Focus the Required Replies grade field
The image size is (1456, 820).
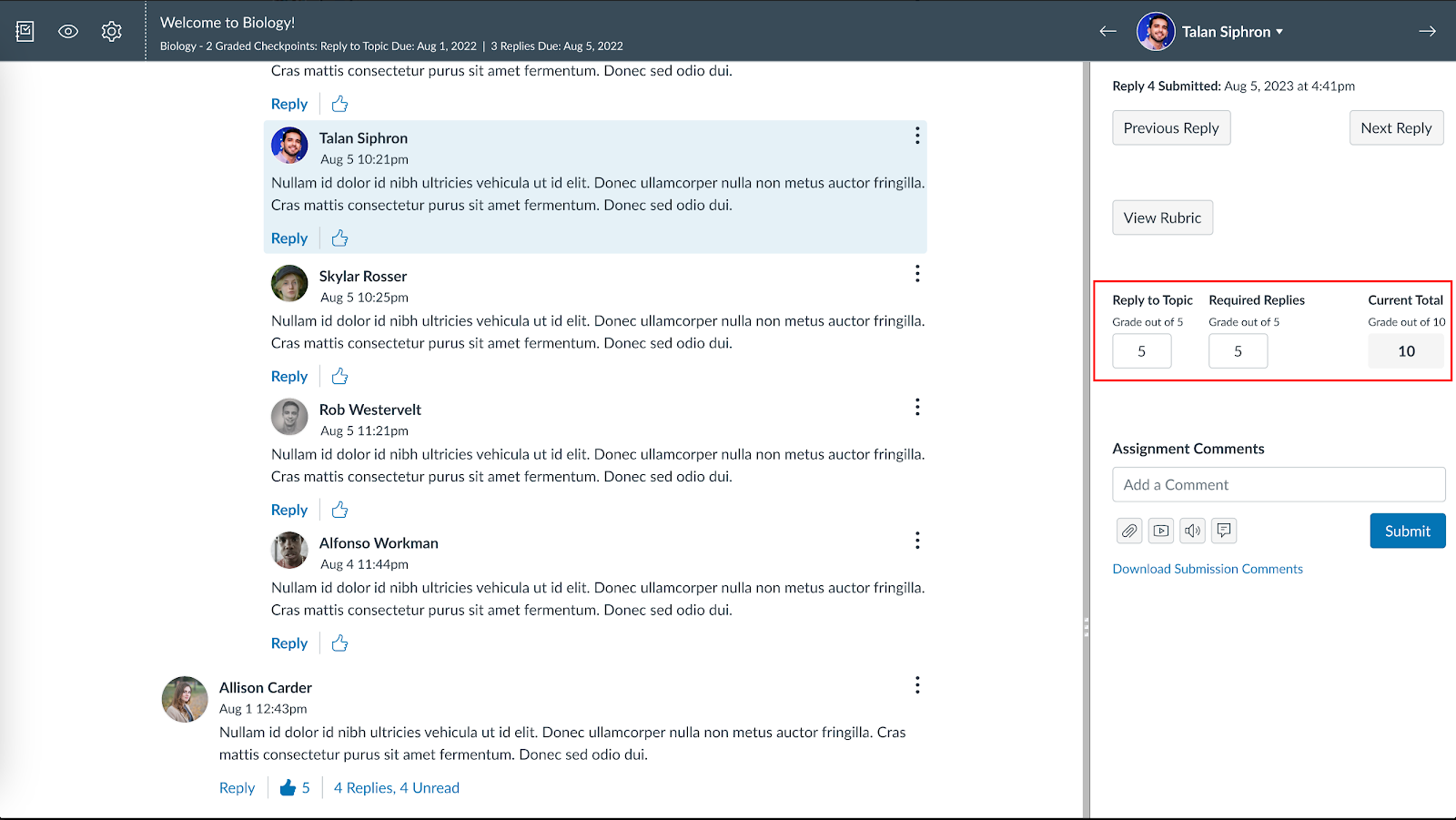point(1238,351)
